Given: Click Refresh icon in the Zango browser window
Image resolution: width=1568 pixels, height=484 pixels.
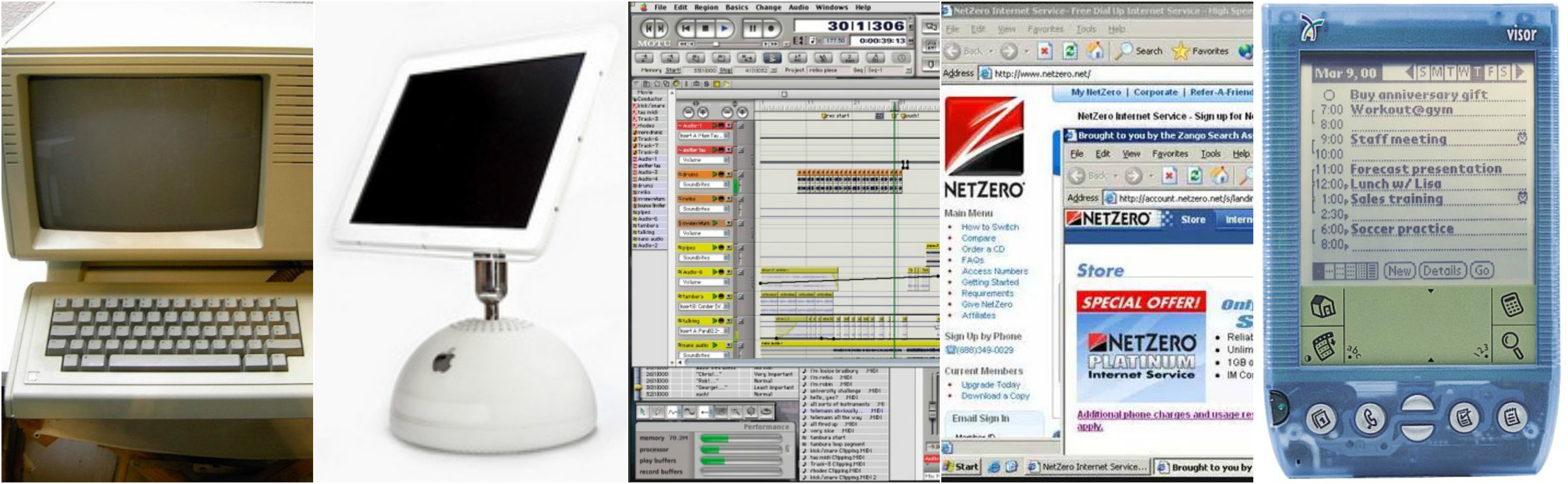Looking at the screenshot, I should click(x=1195, y=176).
